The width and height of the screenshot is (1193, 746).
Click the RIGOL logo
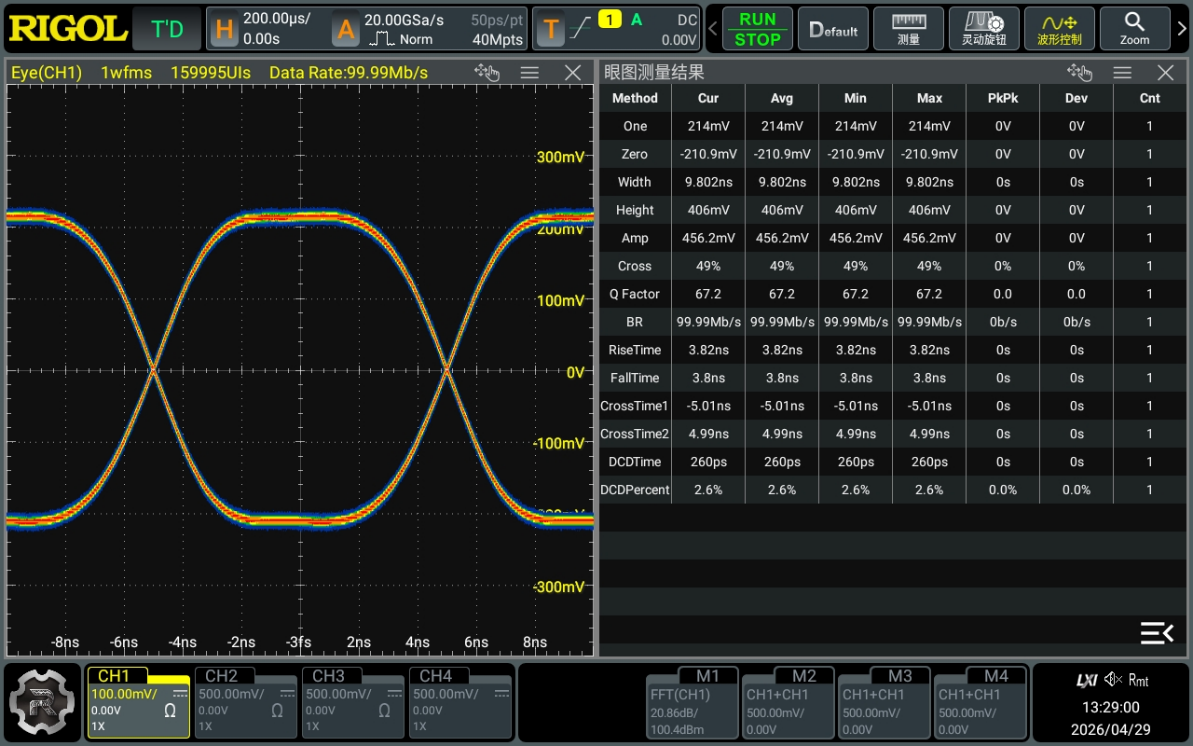click(x=67, y=29)
